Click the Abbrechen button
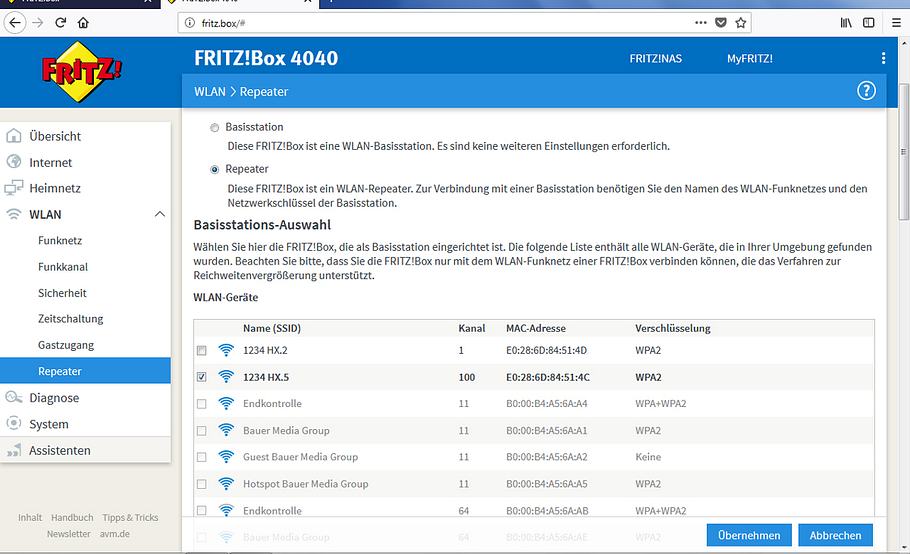The image size is (910, 554). click(835, 535)
